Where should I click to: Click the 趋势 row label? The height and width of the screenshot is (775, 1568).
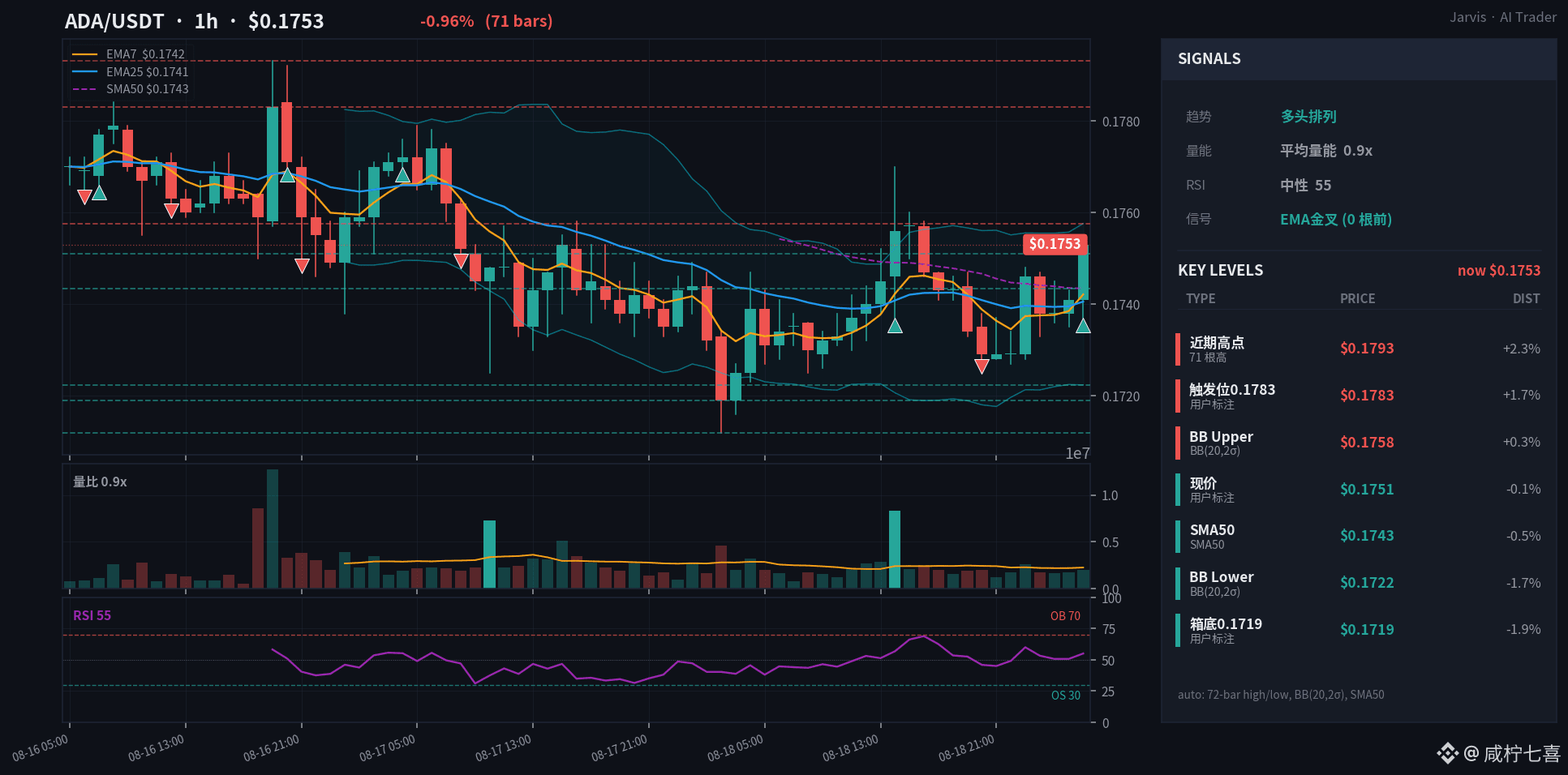click(x=1198, y=117)
